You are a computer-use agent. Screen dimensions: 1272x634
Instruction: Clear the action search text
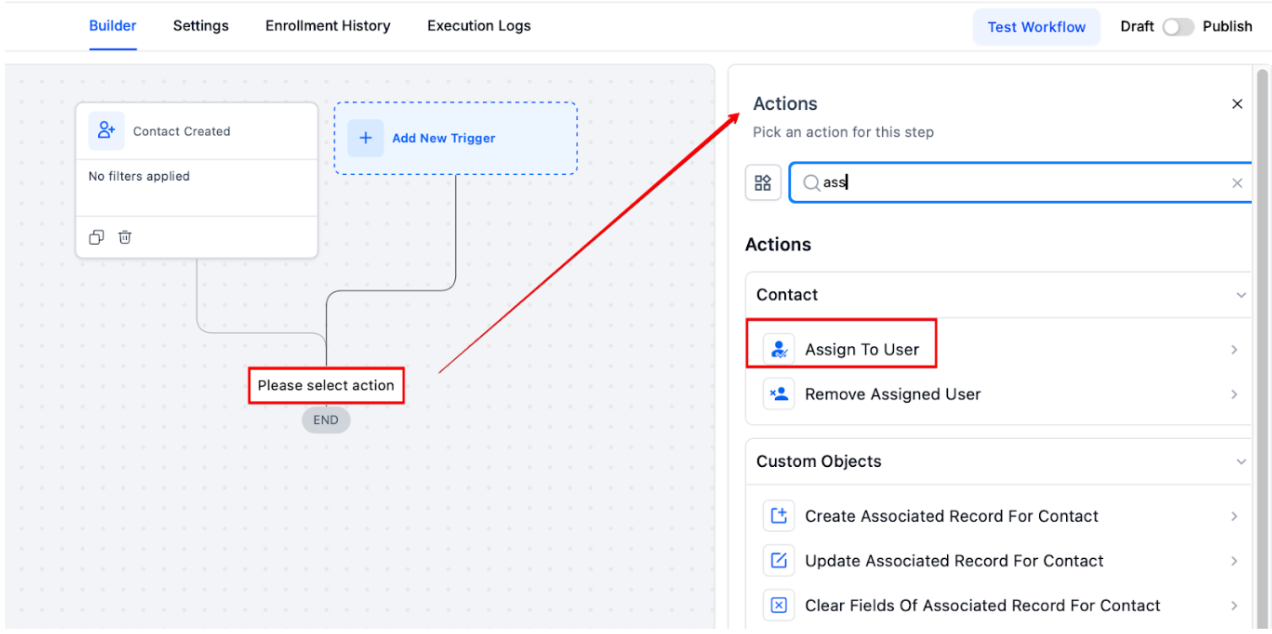pyautogui.click(x=1237, y=183)
